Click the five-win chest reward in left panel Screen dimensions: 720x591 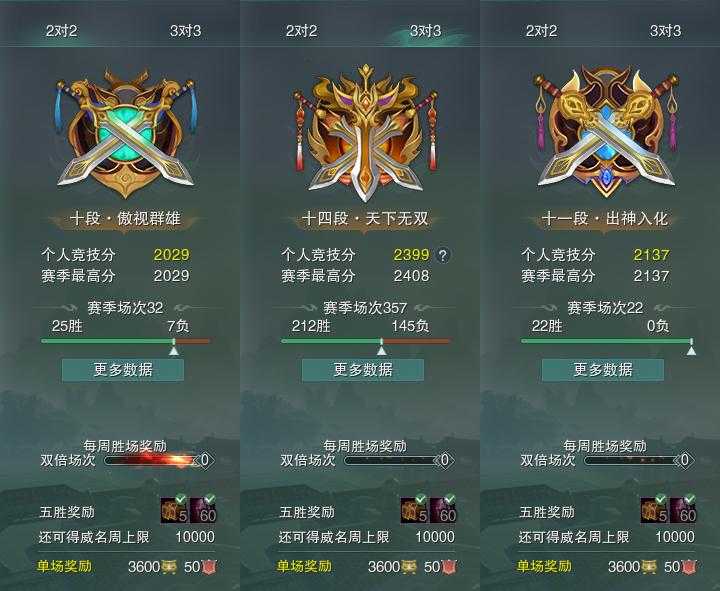click(x=174, y=510)
